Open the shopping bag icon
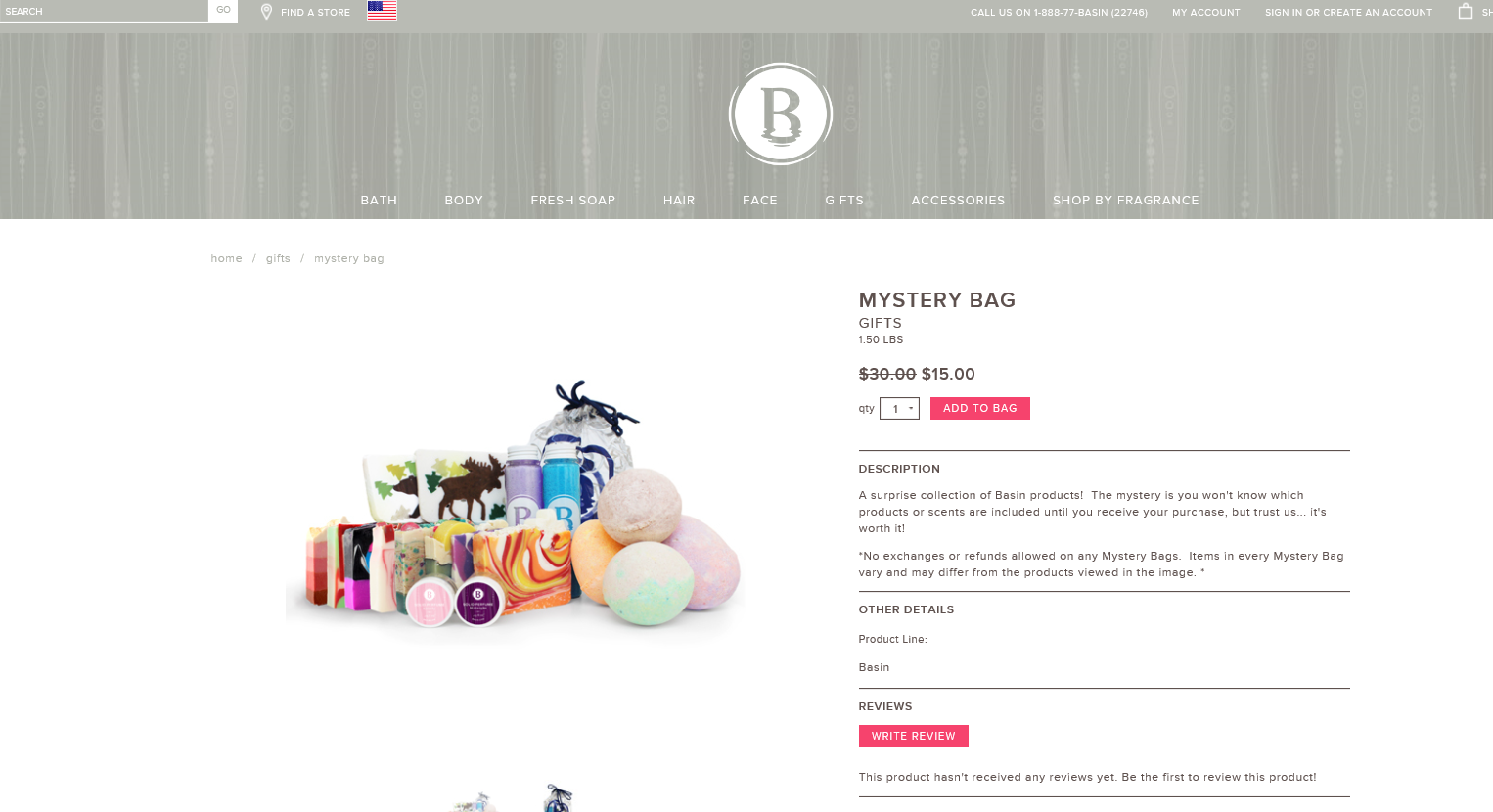The image size is (1493, 812). pos(1466,11)
